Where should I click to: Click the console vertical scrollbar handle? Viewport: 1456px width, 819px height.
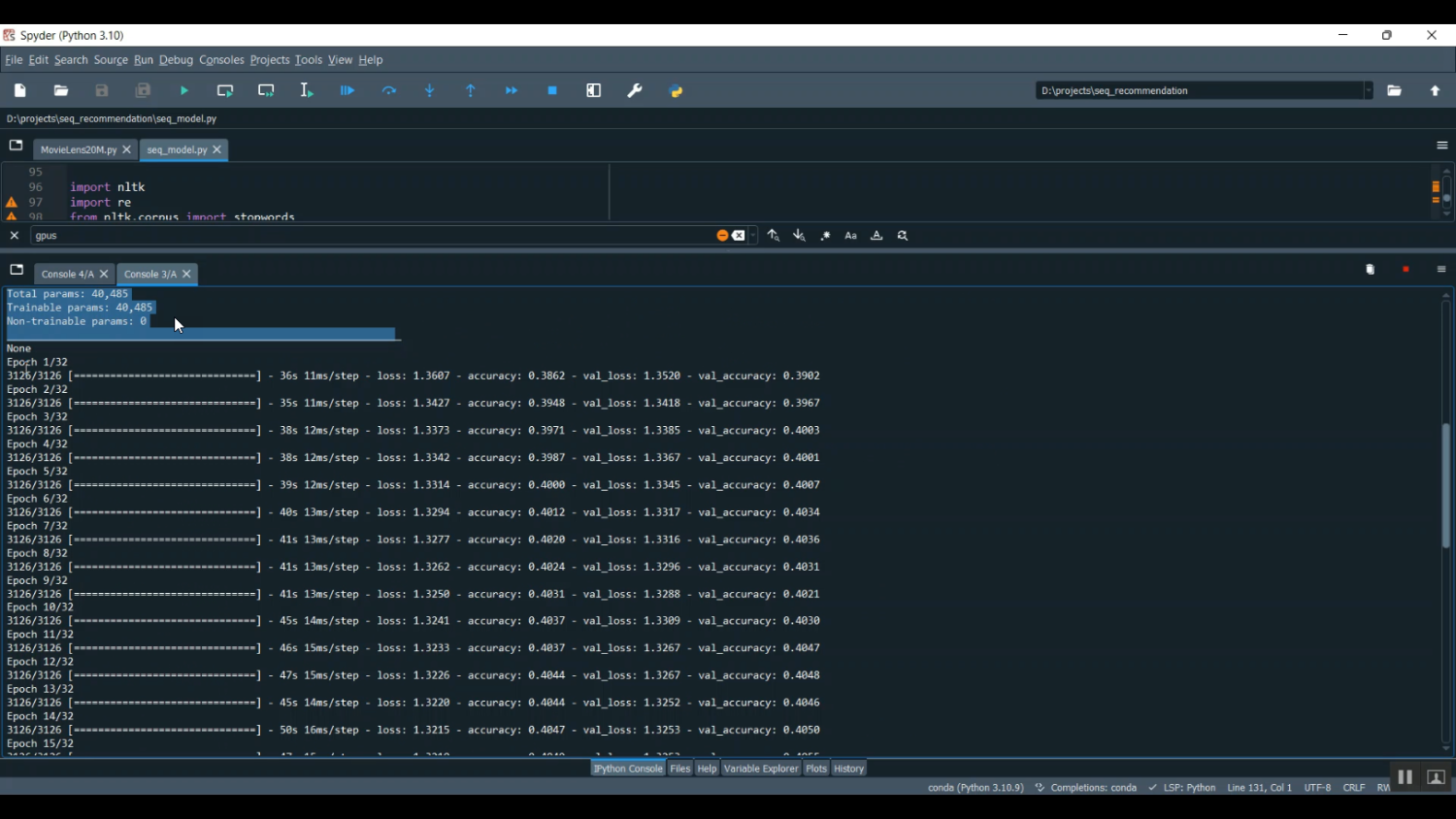coord(1446,485)
